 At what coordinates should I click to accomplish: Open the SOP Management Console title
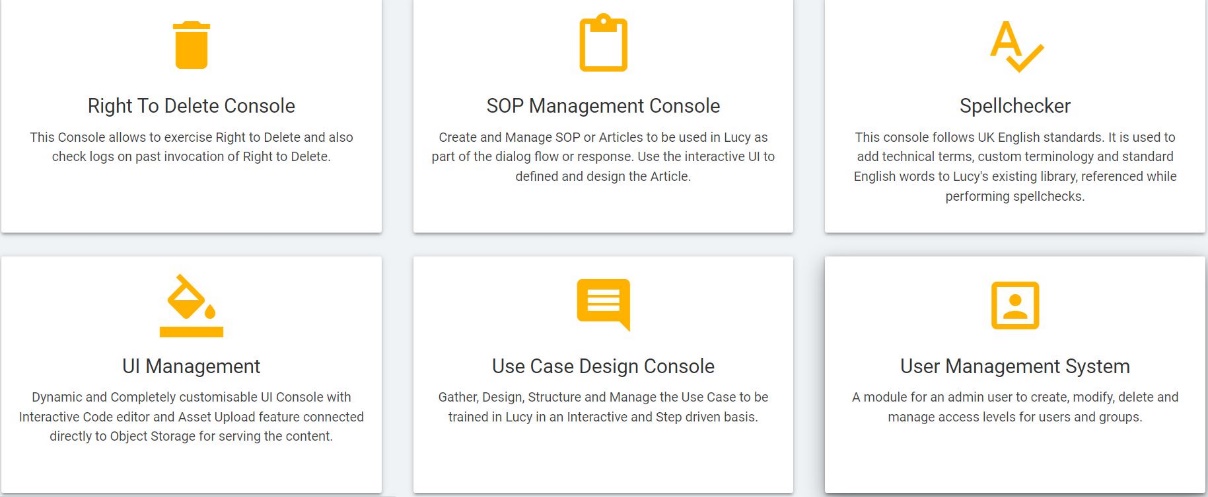[603, 106]
